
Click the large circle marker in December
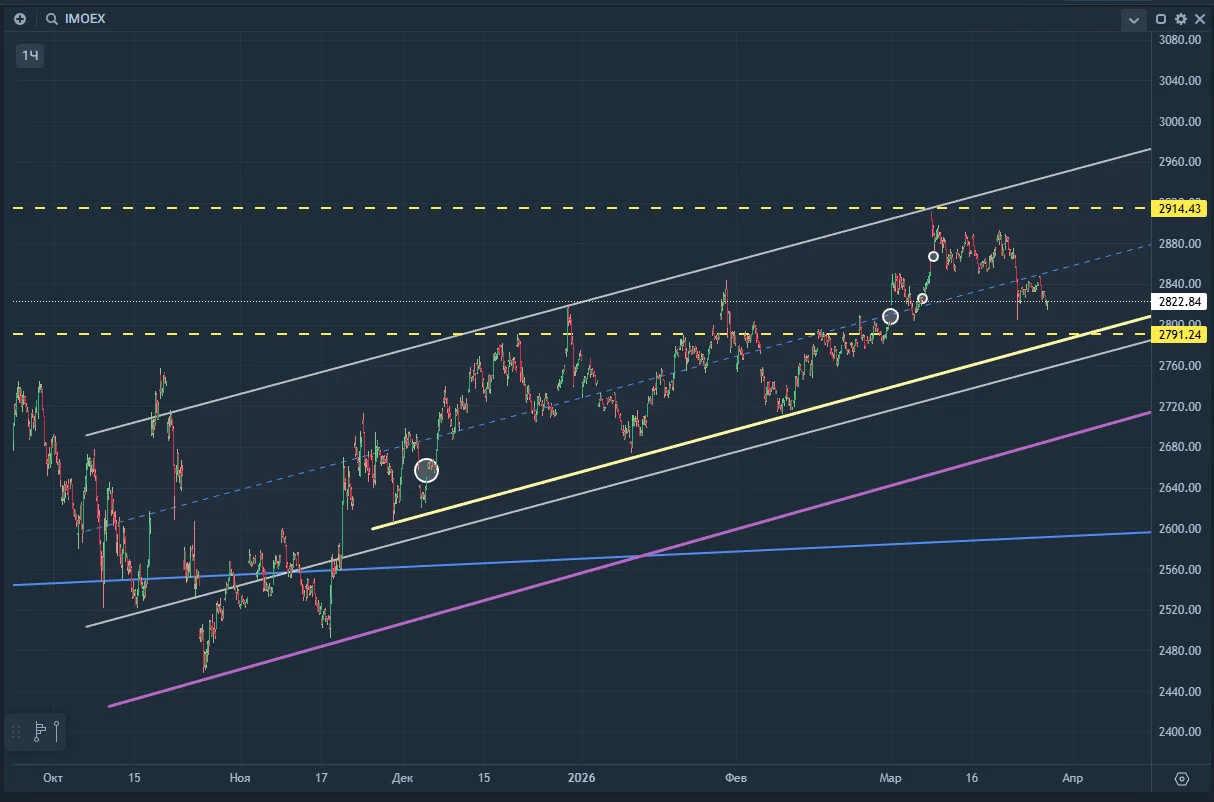coord(426,470)
